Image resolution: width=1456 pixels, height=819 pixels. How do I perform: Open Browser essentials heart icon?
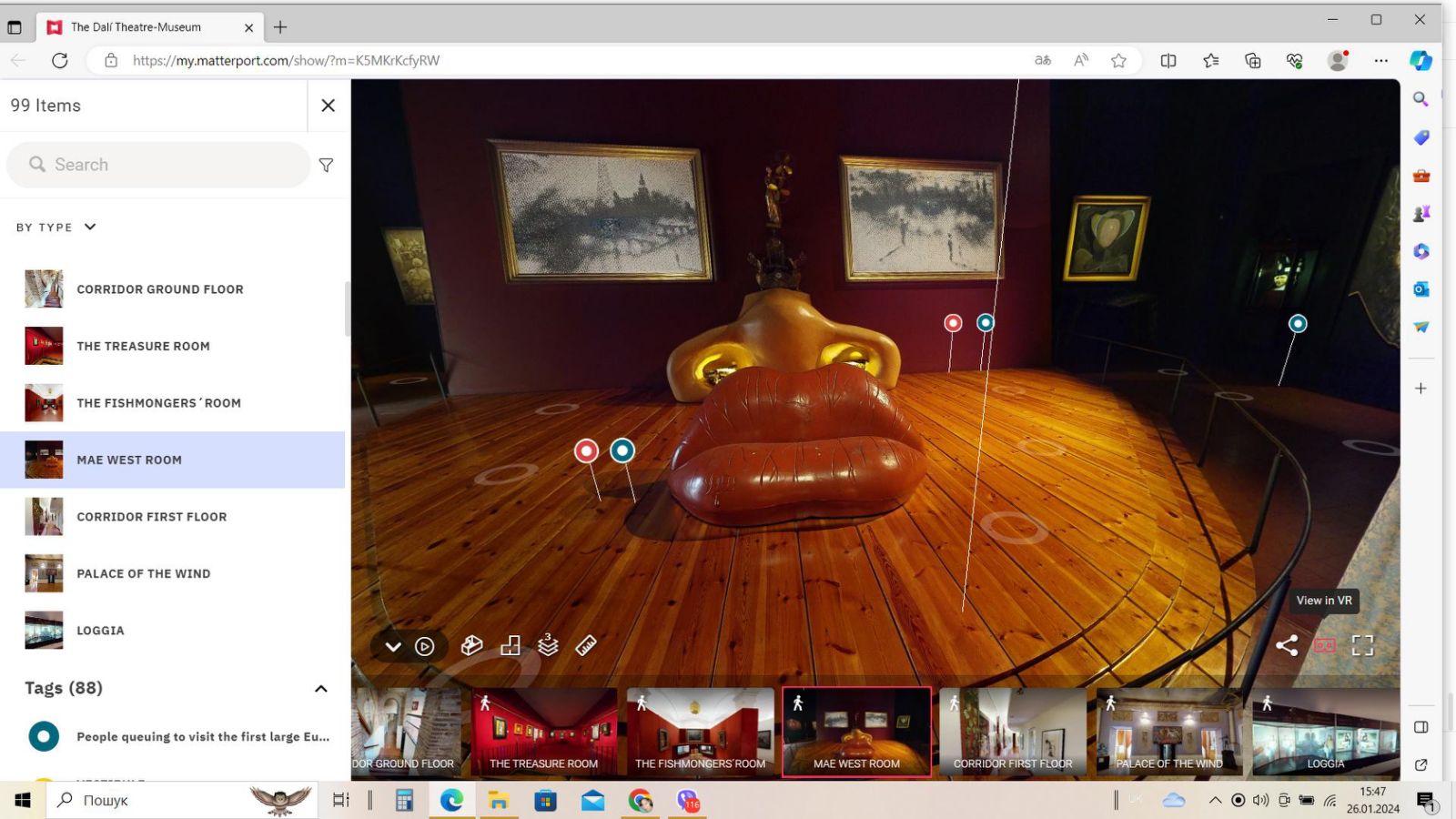[1294, 60]
